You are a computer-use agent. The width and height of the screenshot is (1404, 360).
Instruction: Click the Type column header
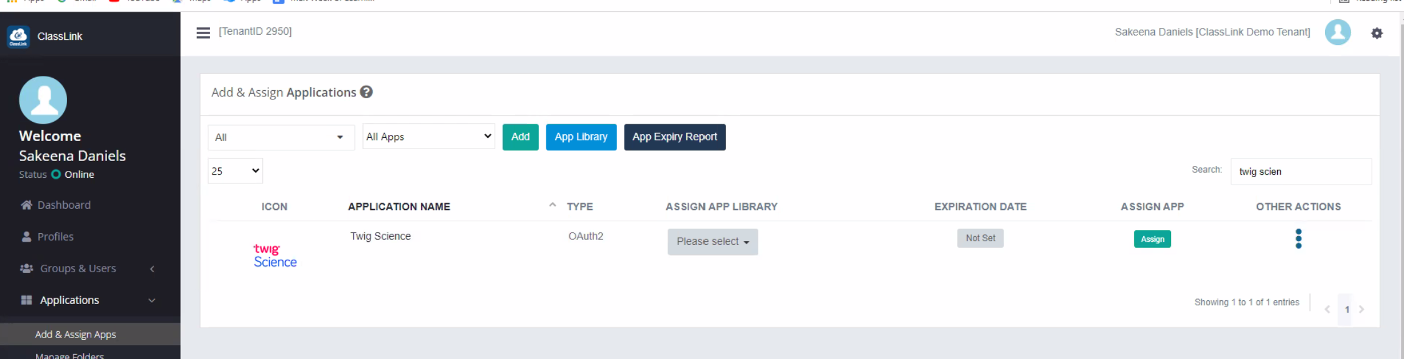(580, 206)
